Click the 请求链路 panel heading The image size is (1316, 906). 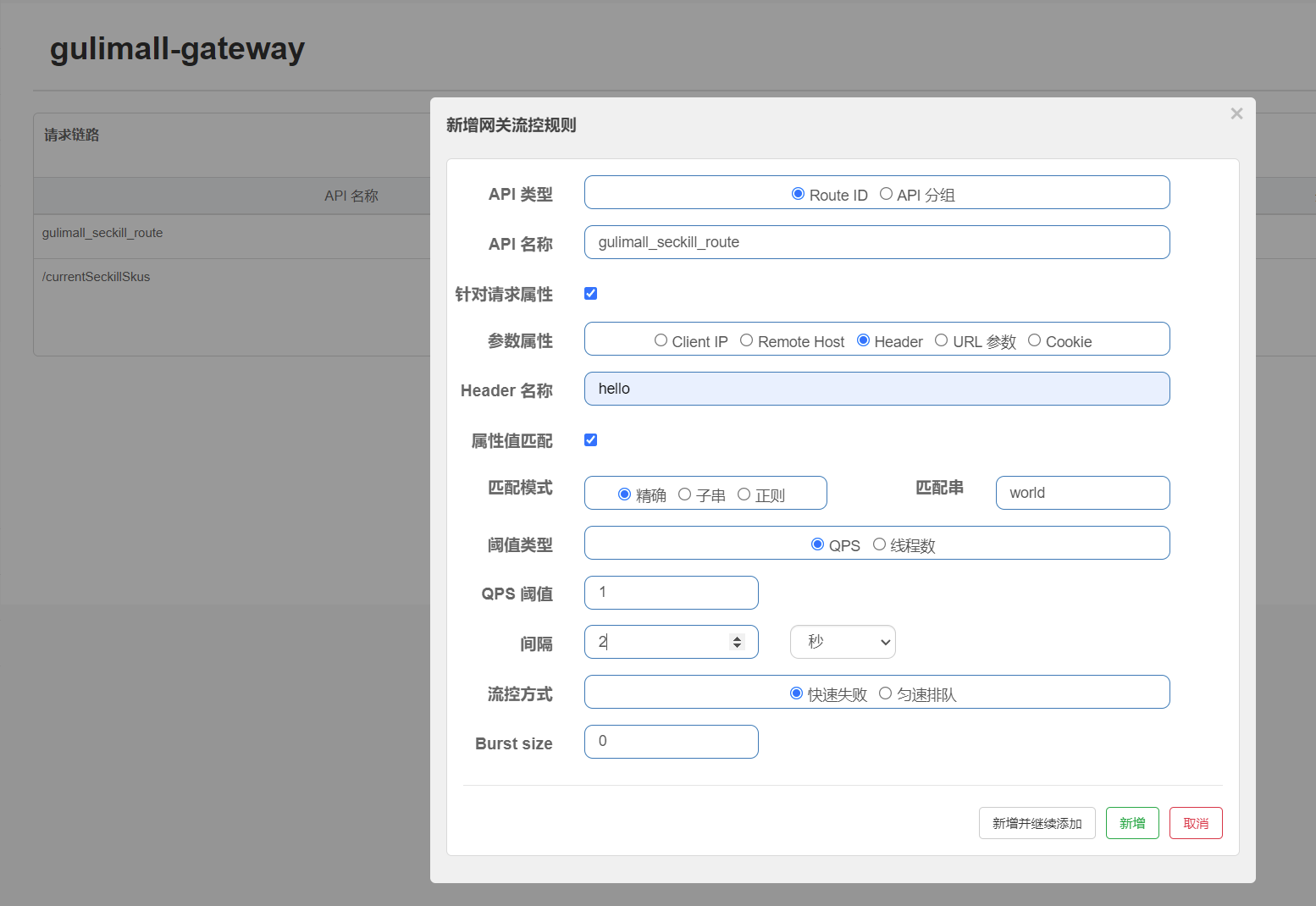72,135
